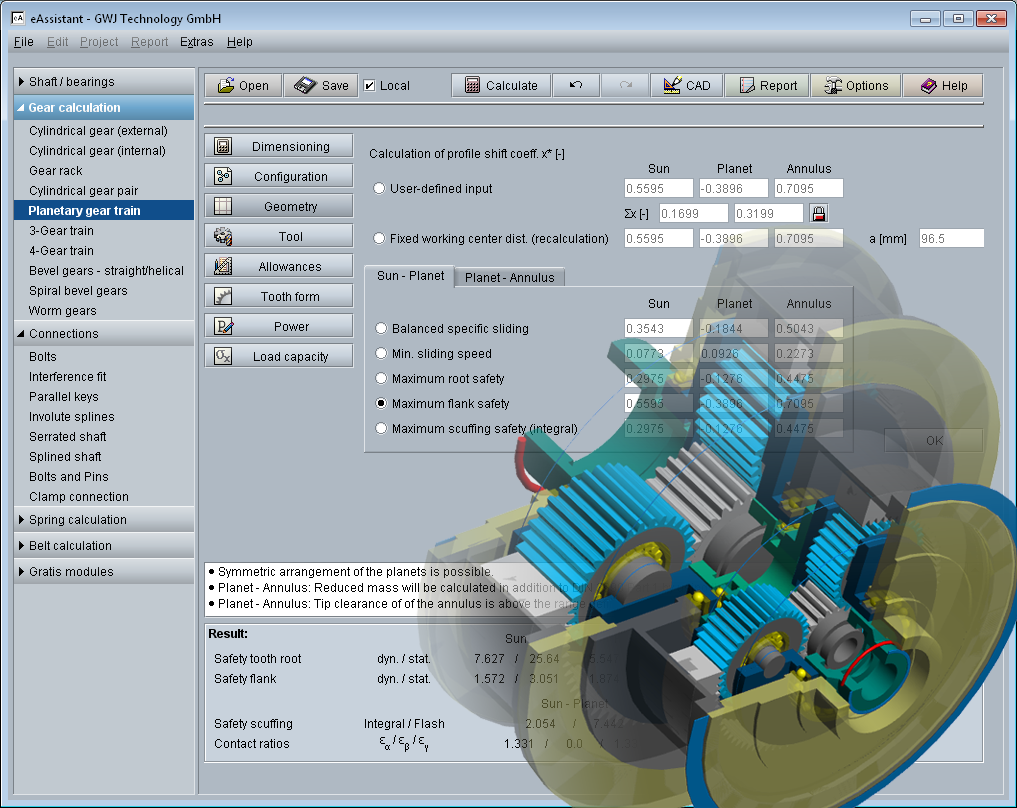Confirm with the OK button
The height and width of the screenshot is (808, 1017).
tap(932, 440)
